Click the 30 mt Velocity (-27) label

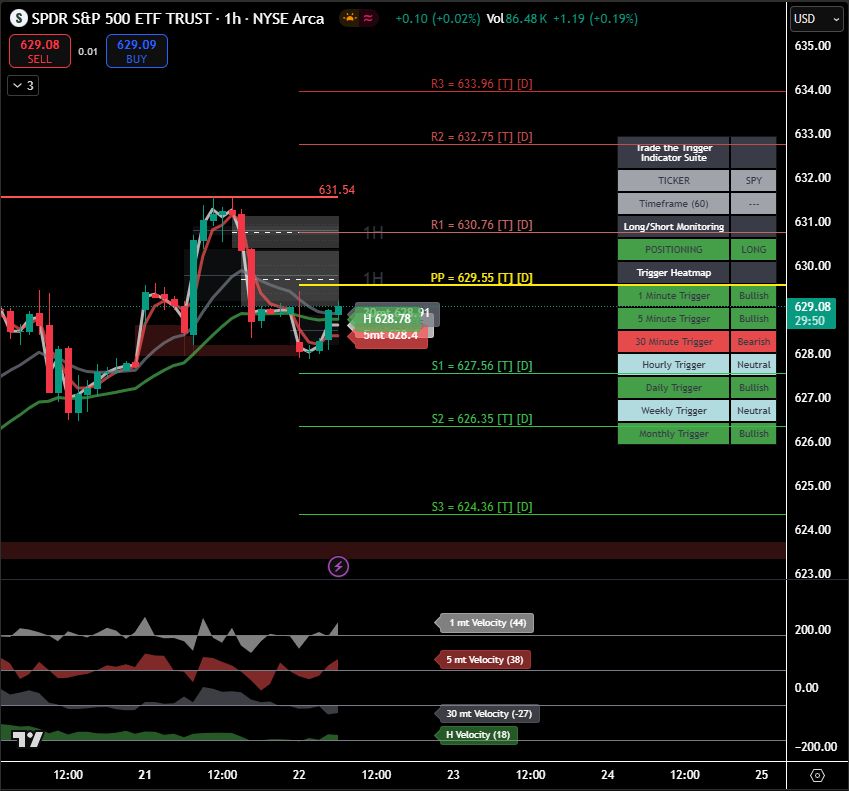tap(489, 714)
